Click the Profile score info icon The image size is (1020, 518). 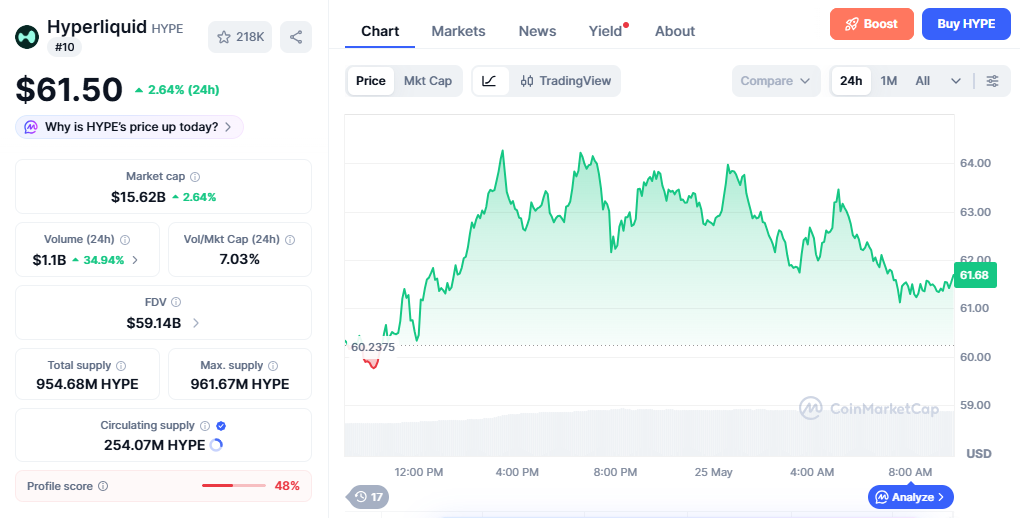coord(103,486)
